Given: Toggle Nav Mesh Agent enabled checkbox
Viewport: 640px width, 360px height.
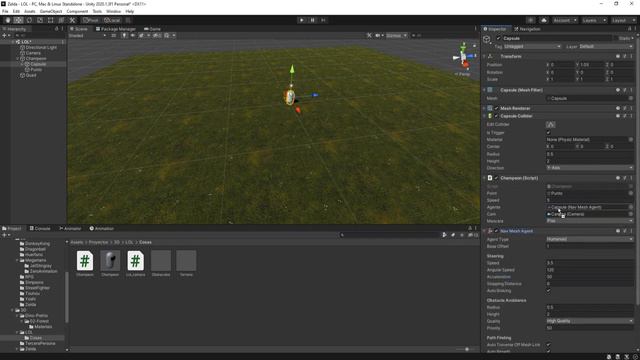Looking at the screenshot, I should [x=496, y=231].
